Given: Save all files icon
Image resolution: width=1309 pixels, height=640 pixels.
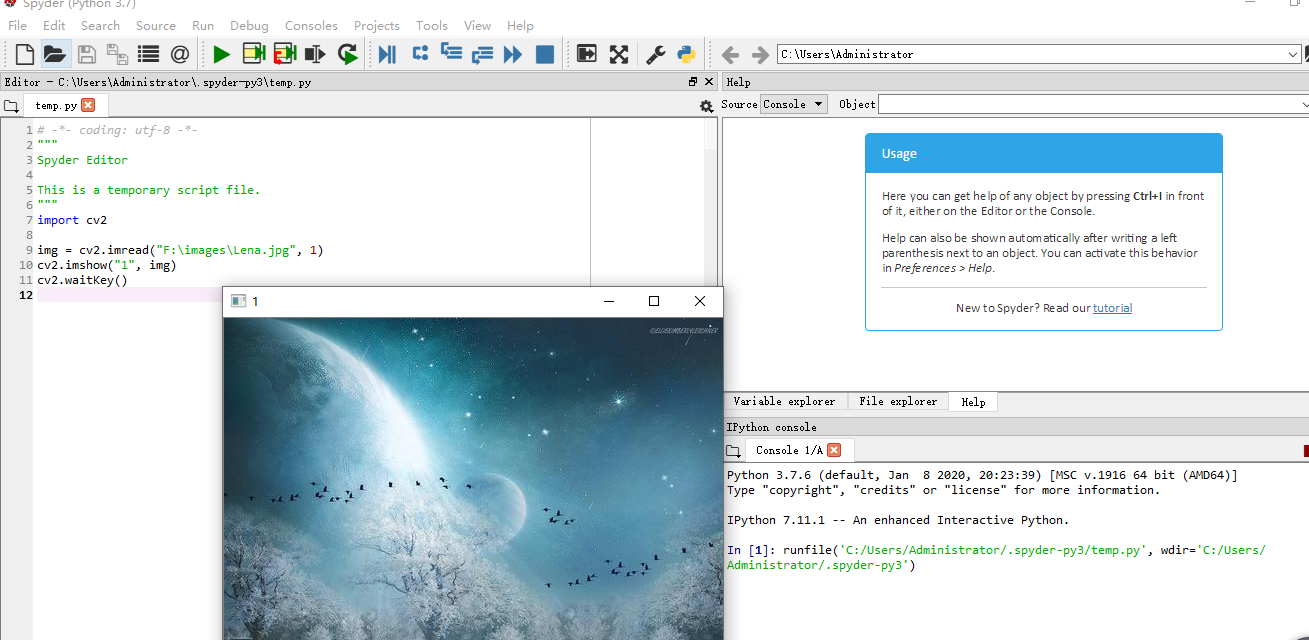Looking at the screenshot, I should [x=117, y=54].
